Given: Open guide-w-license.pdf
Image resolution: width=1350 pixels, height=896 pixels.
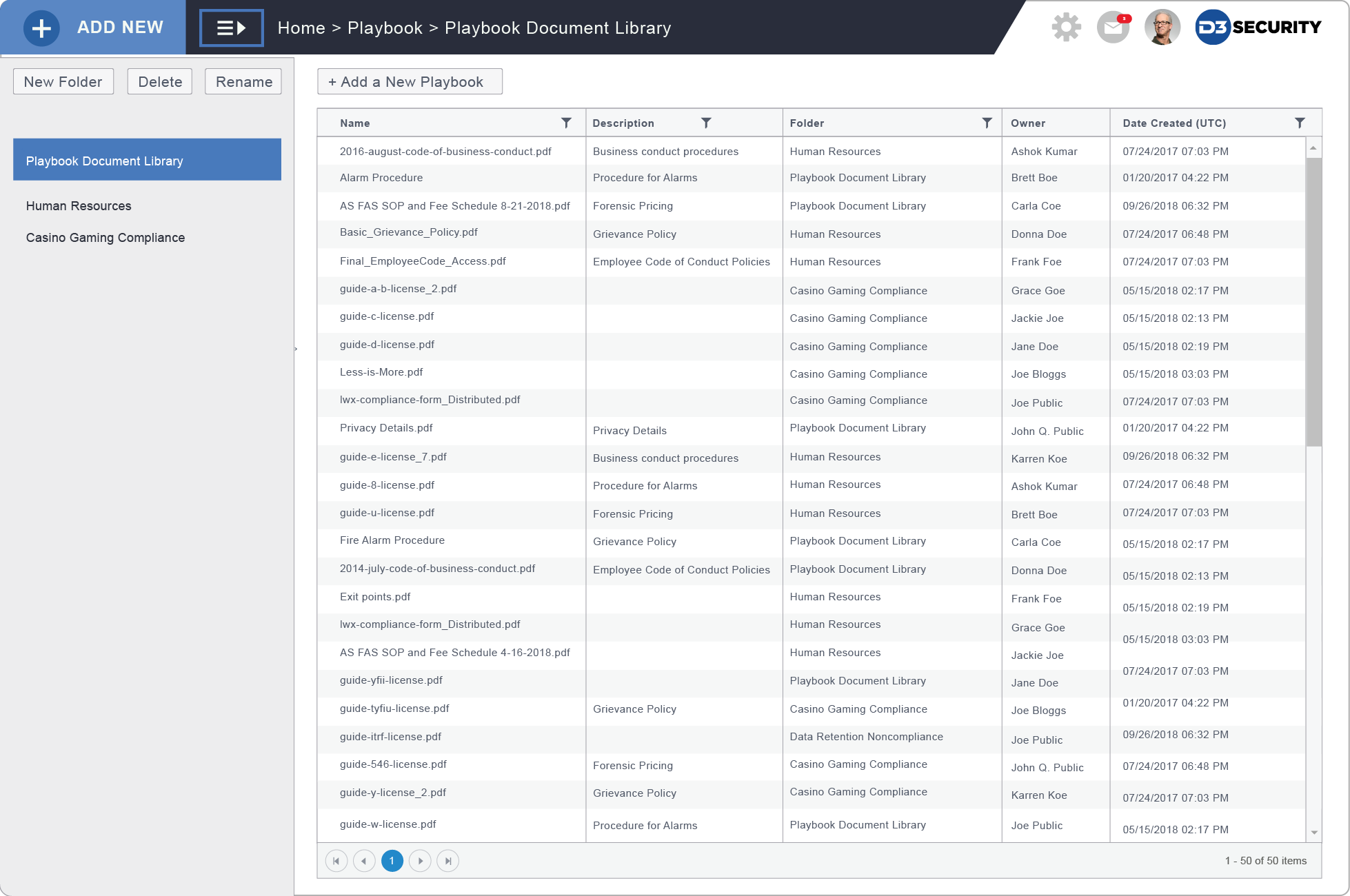Looking at the screenshot, I should 388,824.
